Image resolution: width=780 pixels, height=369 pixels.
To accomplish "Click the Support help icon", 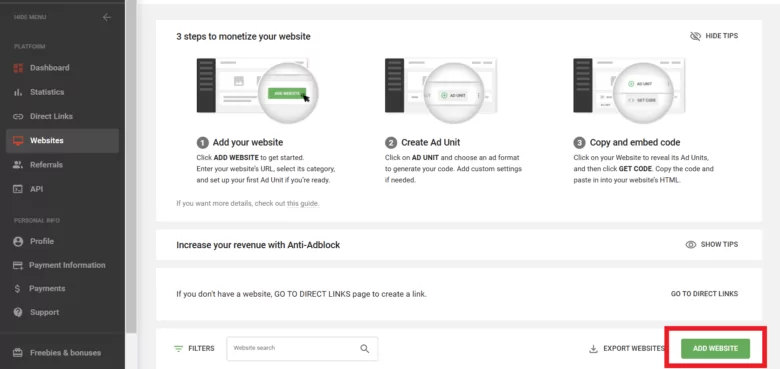I will (x=18, y=313).
